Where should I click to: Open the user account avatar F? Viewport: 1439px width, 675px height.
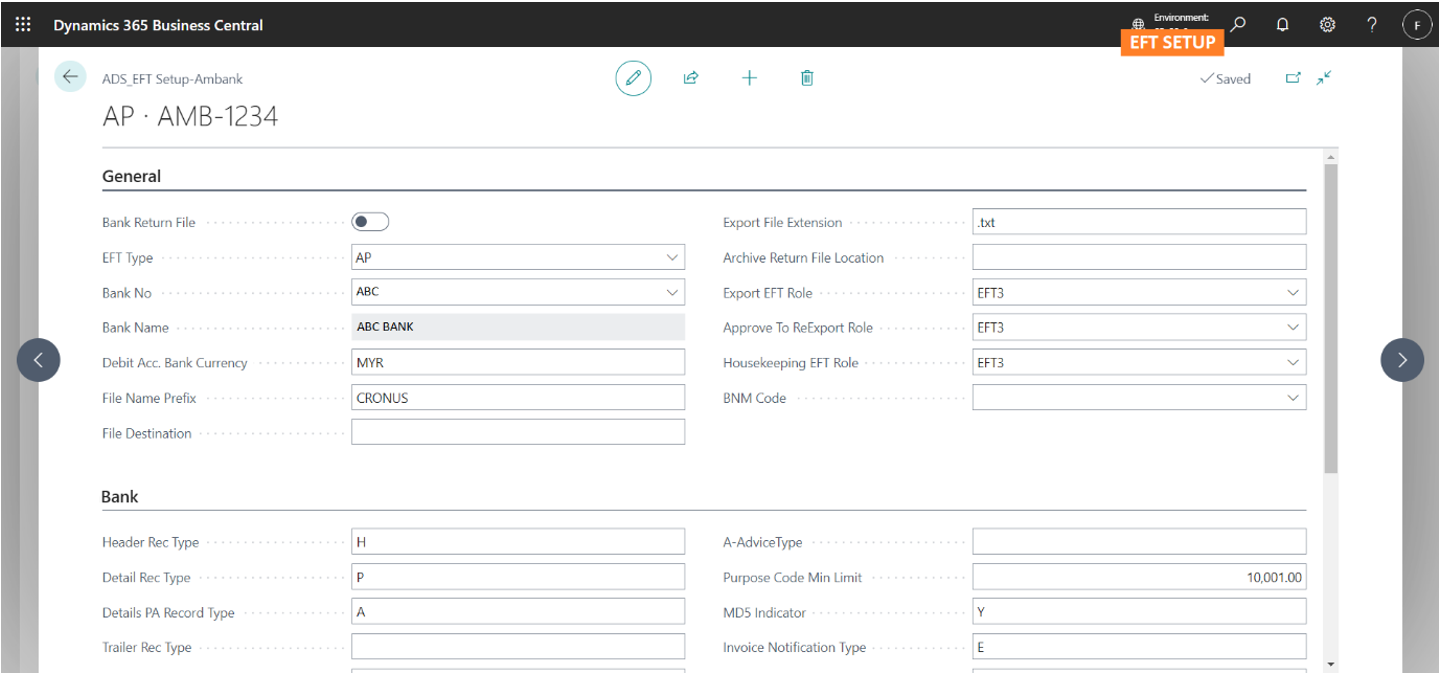point(1417,25)
